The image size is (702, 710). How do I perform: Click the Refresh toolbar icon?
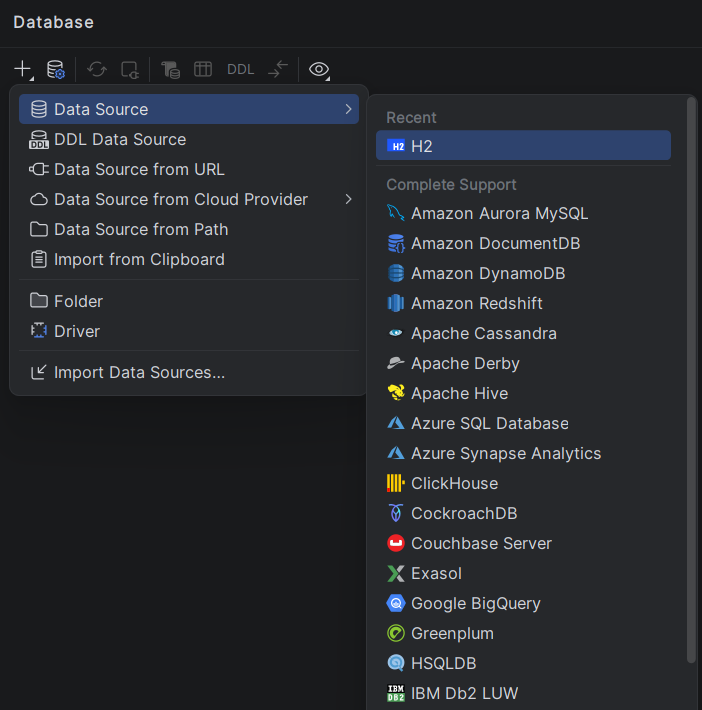97,69
